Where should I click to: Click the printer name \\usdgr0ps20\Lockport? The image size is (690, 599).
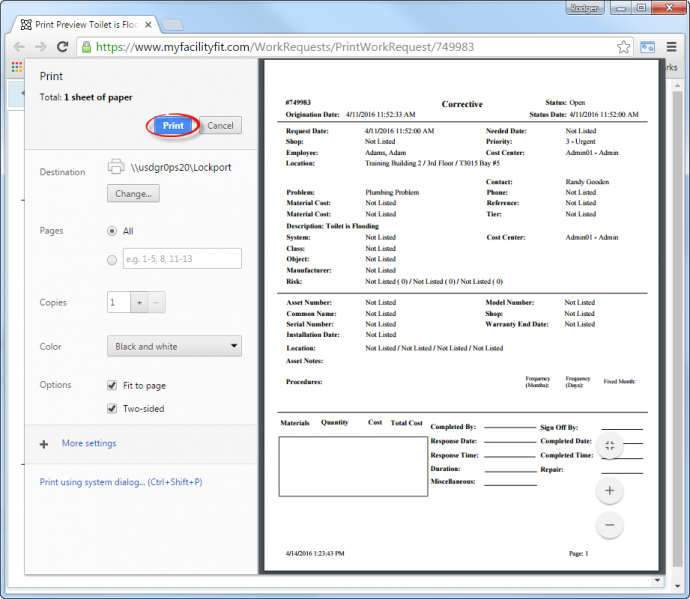pyautogui.click(x=181, y=167)
